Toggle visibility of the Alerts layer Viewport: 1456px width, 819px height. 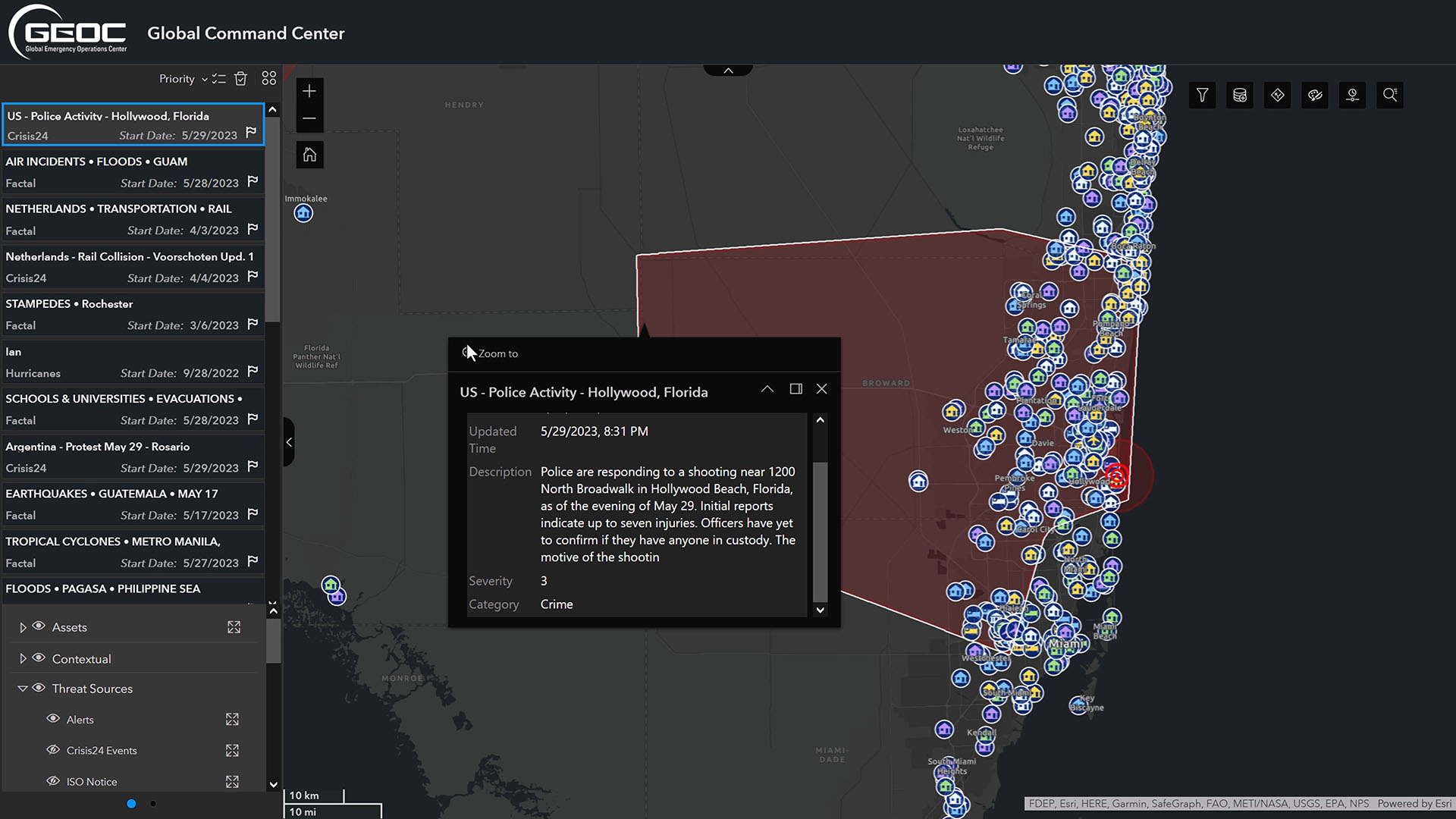click(53, 719)
